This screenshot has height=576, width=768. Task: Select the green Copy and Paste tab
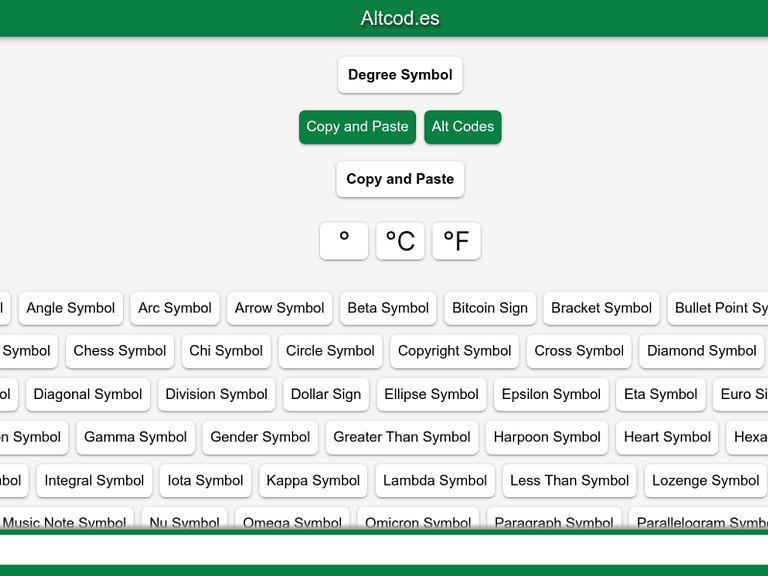click(357, 127)
